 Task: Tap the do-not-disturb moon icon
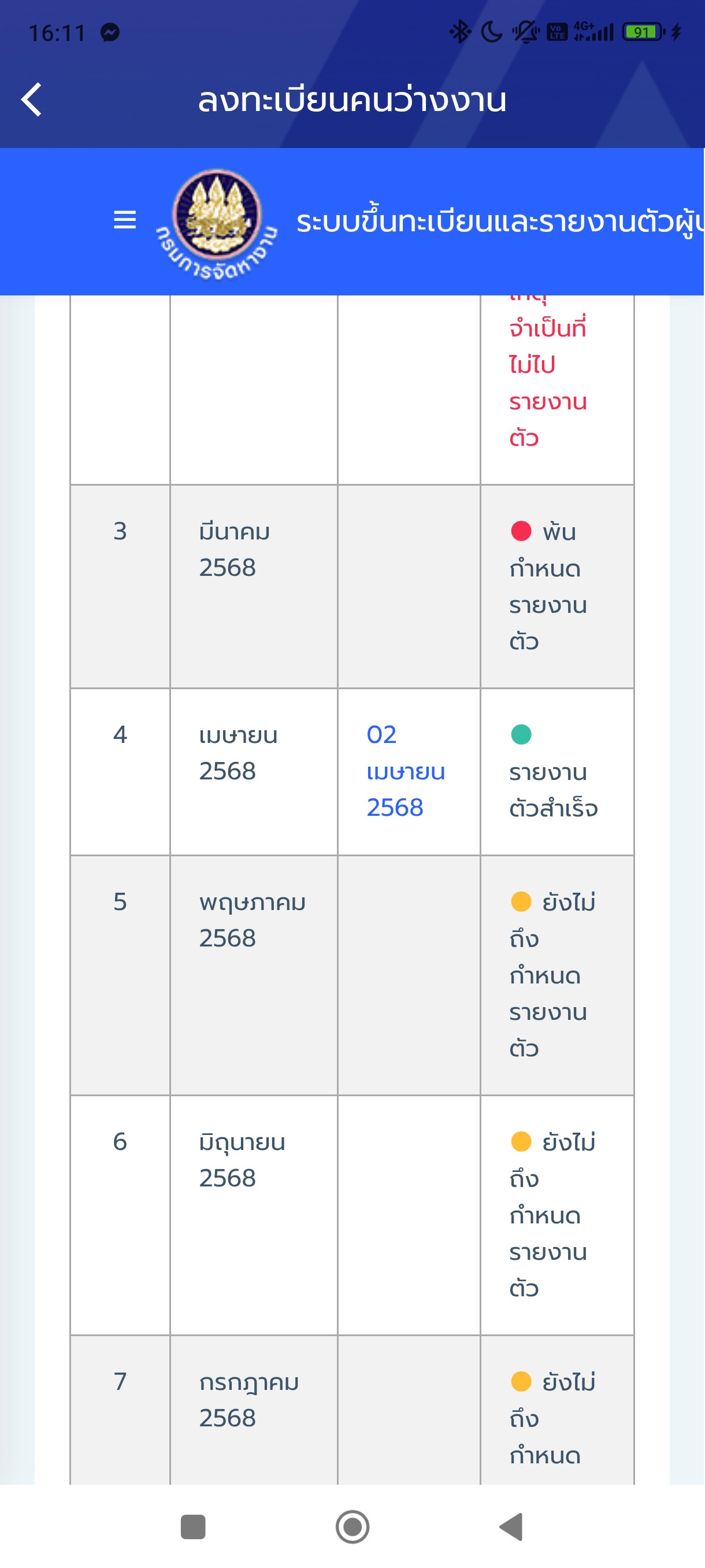point(492,32)
